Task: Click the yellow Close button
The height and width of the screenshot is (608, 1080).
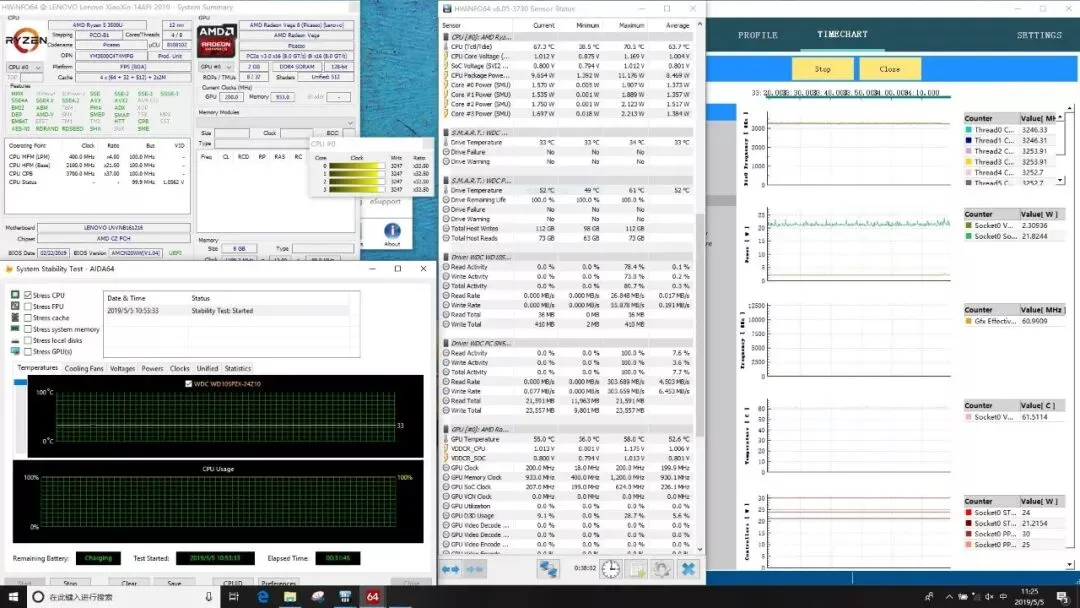Action: pyautogui.click(x=889, y=69)
